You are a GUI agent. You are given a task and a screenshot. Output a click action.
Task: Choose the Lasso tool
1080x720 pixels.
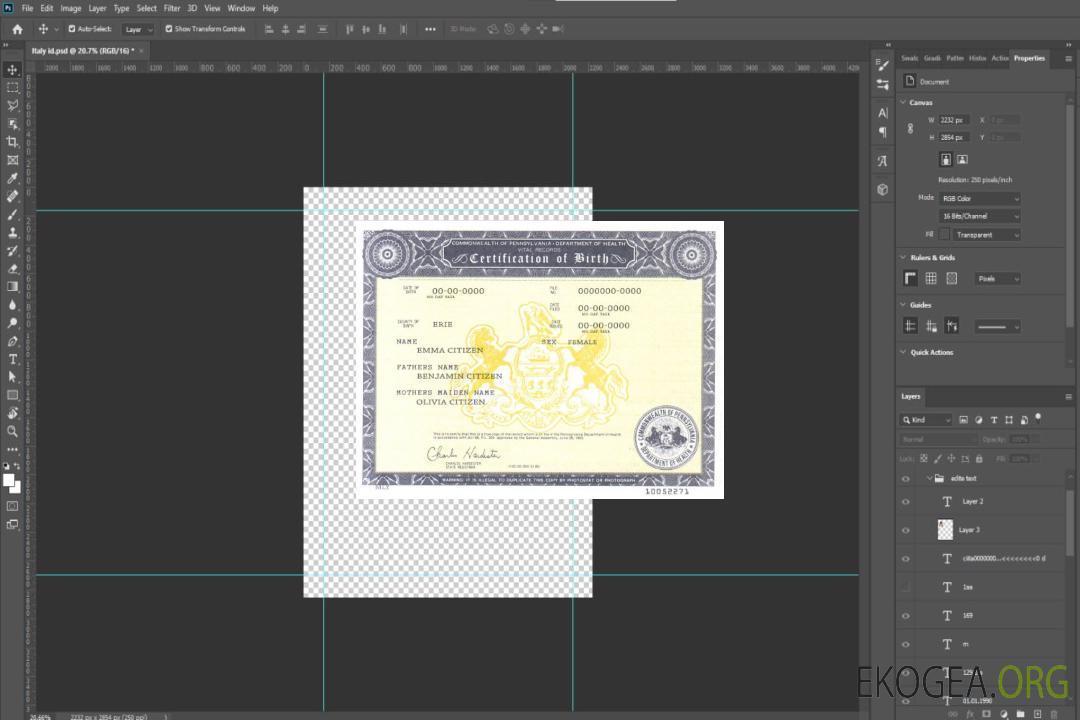pos(13,105)
